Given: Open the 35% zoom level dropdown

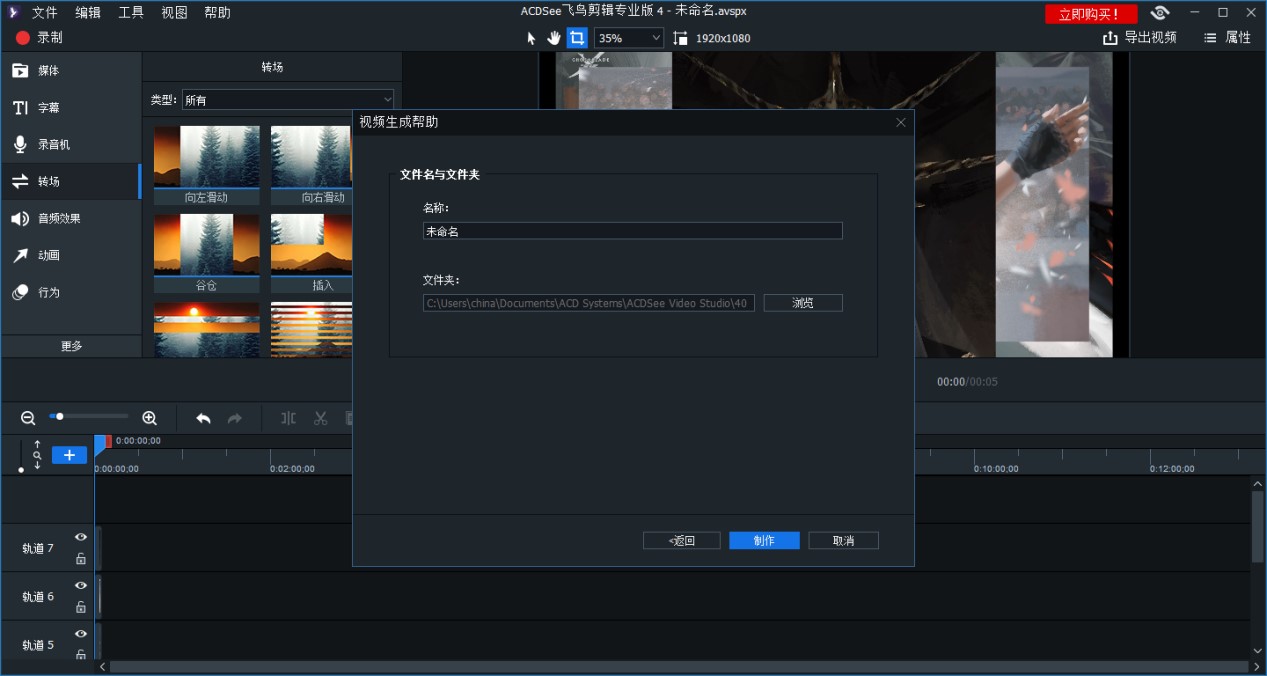Looking at the screenshot, I should (629, 38).
